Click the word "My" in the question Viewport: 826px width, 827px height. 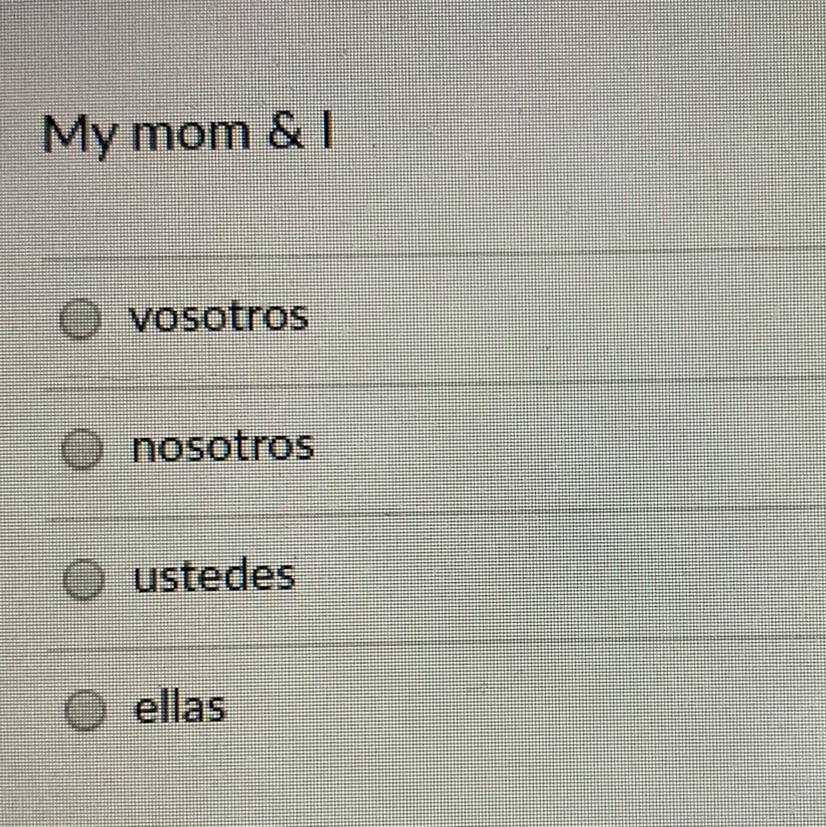click(x=79, y=136)
